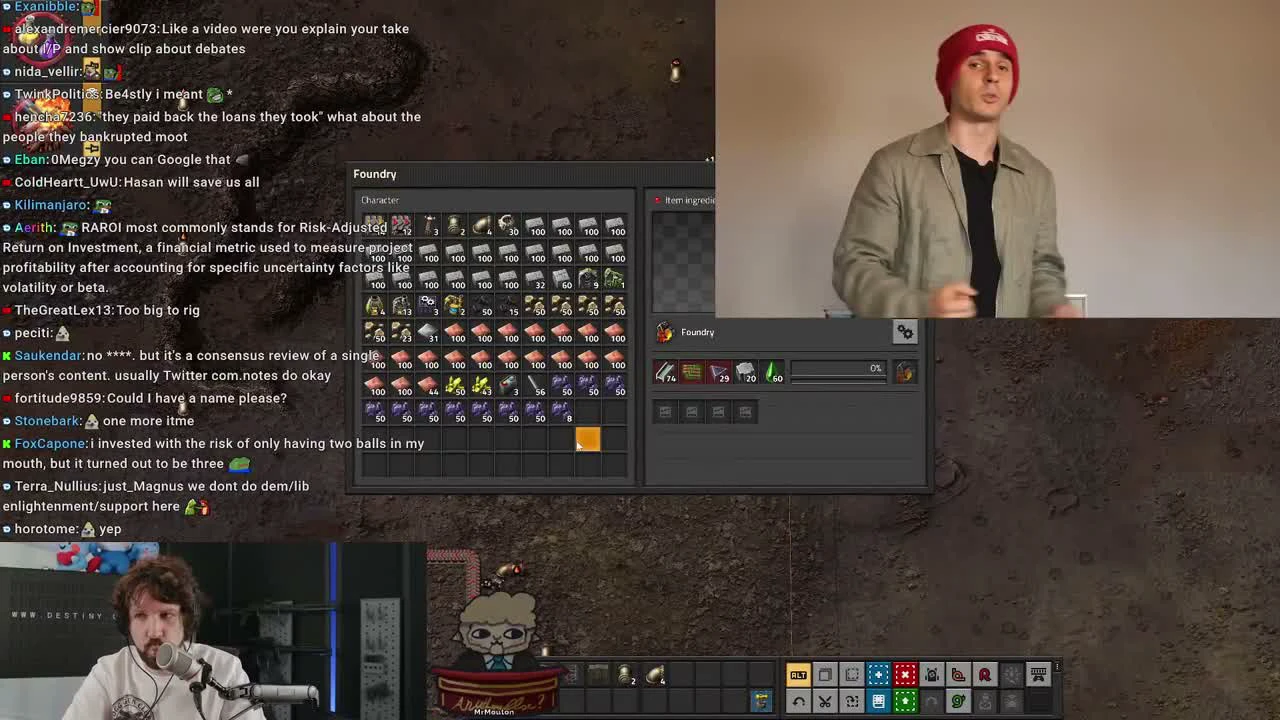1280x720 pixels.
Task: Pick the red ammo stack of 12
Action: tap(401, 226)
